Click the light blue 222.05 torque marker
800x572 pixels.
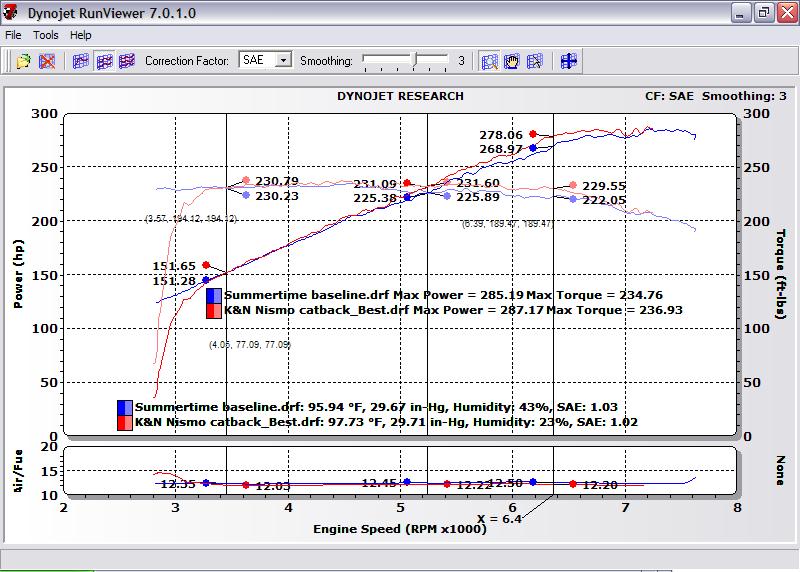pos(573,199)
